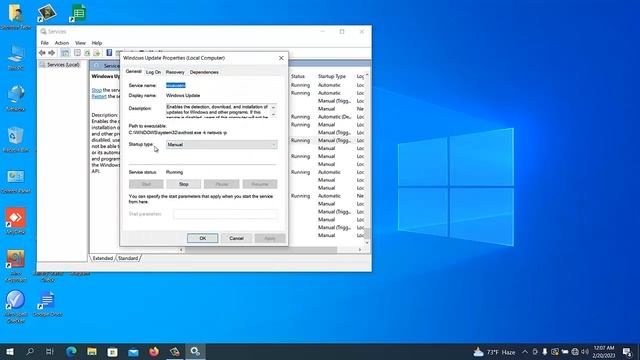The height and width of the screenshot is (360, 640).
Task: Open the Help icon in Services toolbar
Action: (109, 53)
